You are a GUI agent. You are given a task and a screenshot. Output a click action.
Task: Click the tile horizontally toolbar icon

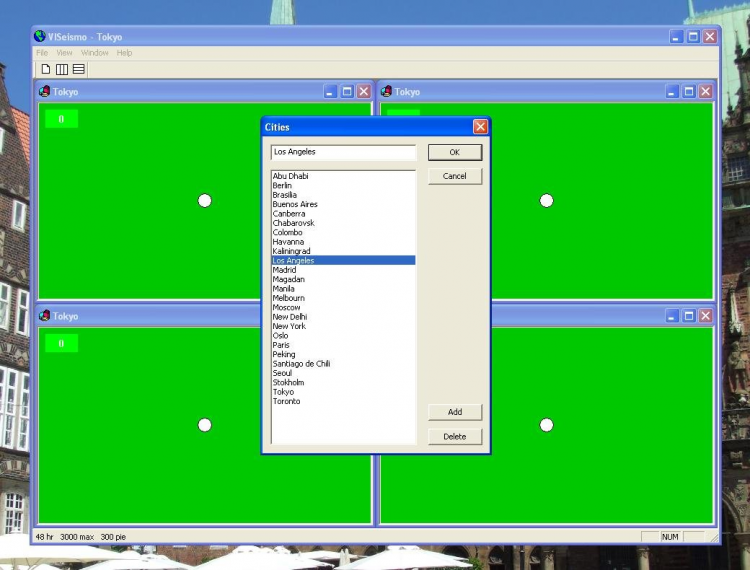[79, 69]
